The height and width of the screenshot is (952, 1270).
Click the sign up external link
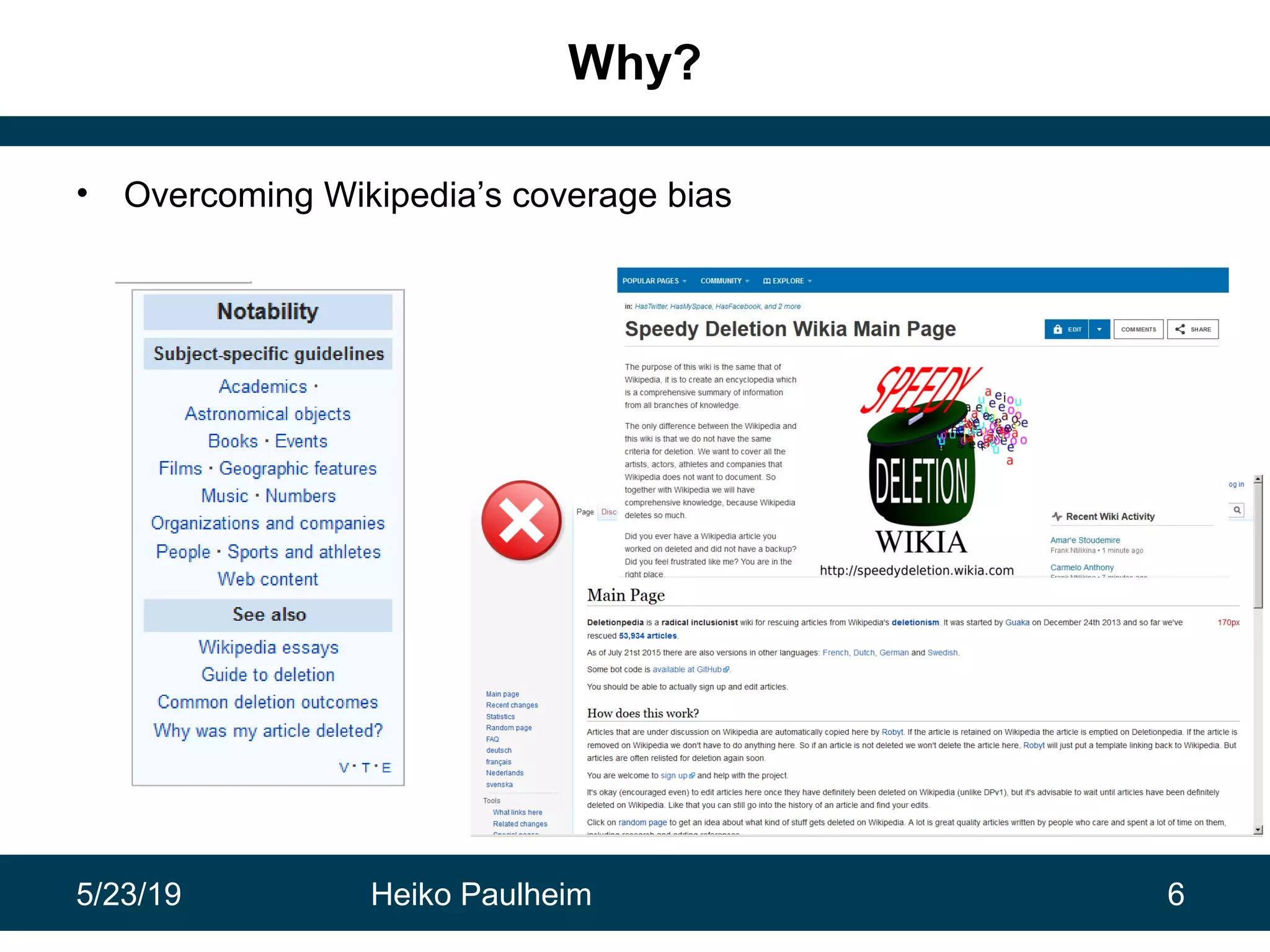(678, 776)
